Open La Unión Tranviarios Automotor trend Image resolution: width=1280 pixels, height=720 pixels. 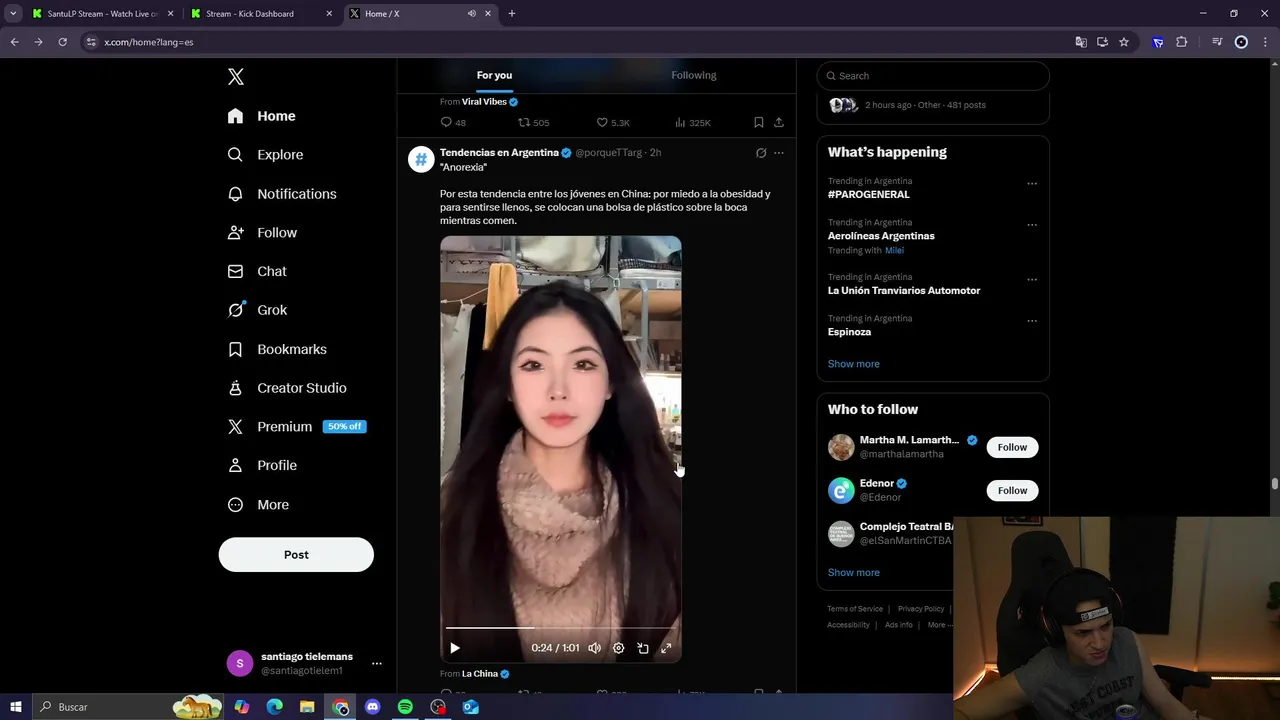point(904,291)
